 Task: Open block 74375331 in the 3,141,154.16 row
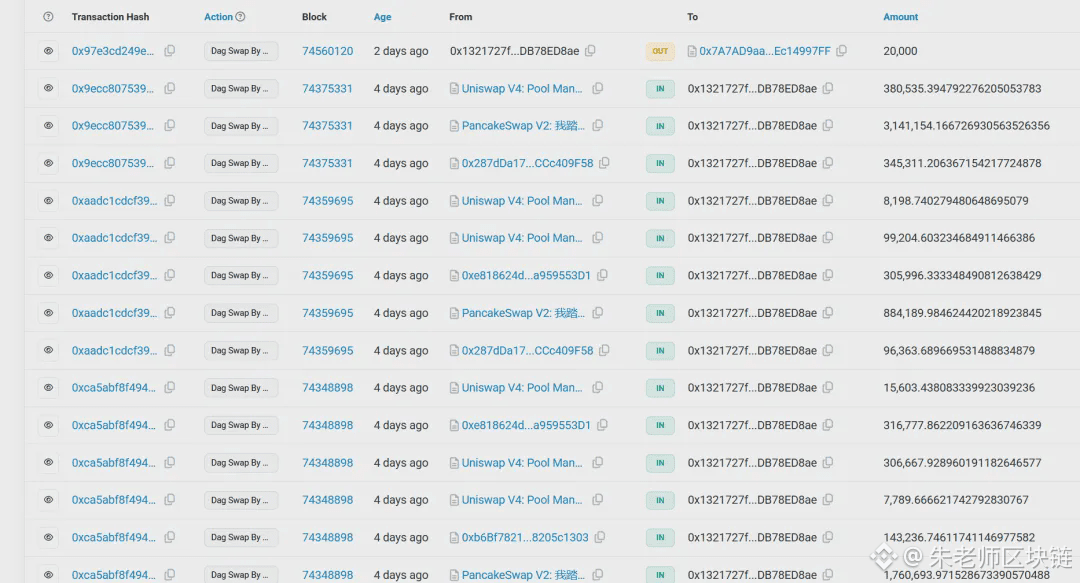(x=327, y=125)
